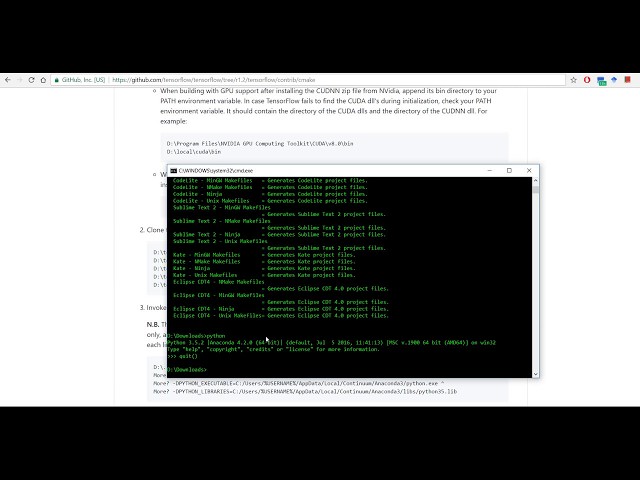Click the browser forward arrow
Screen dimensions: 640x480
[20, 80]
